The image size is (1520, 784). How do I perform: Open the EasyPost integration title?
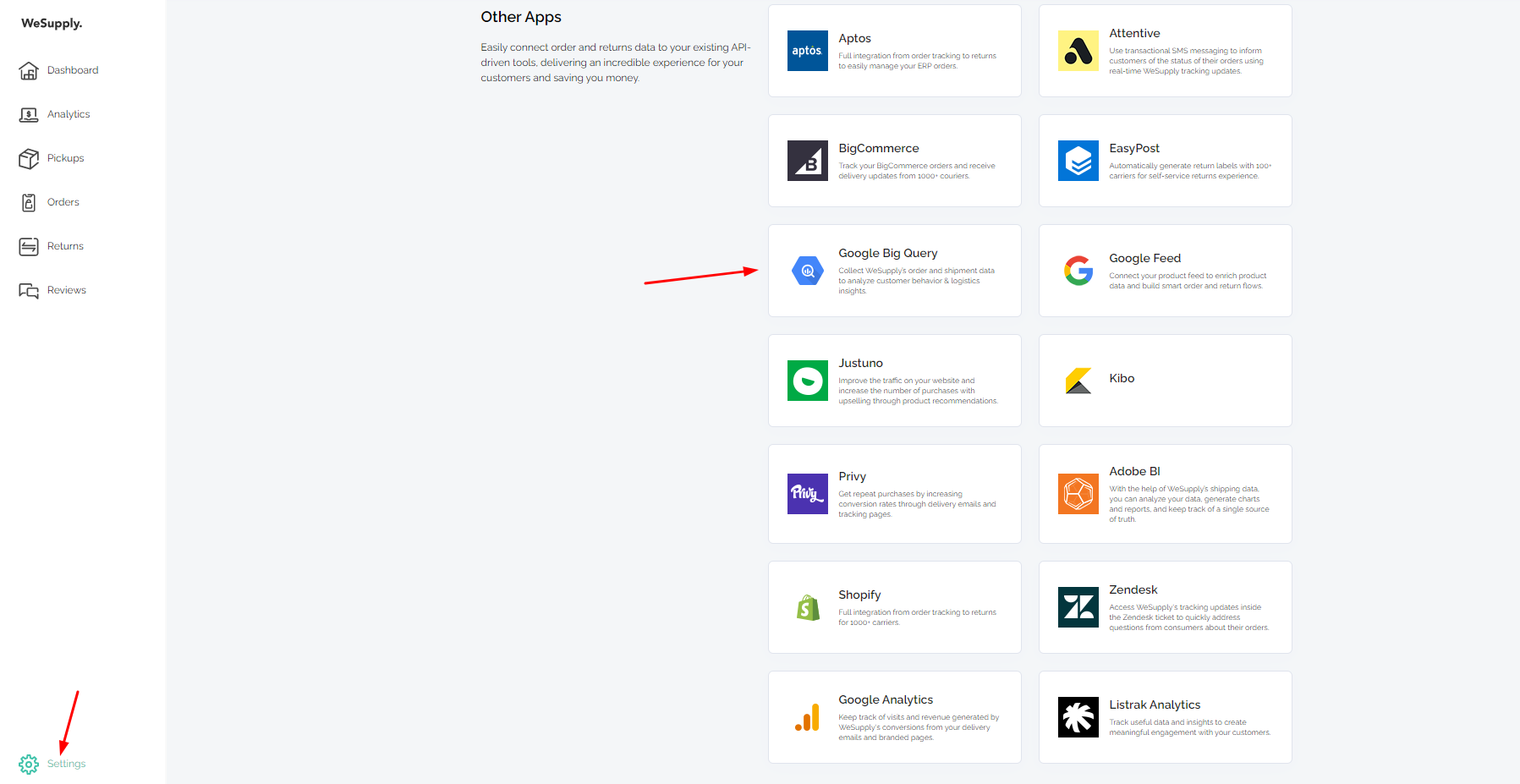1134,148
